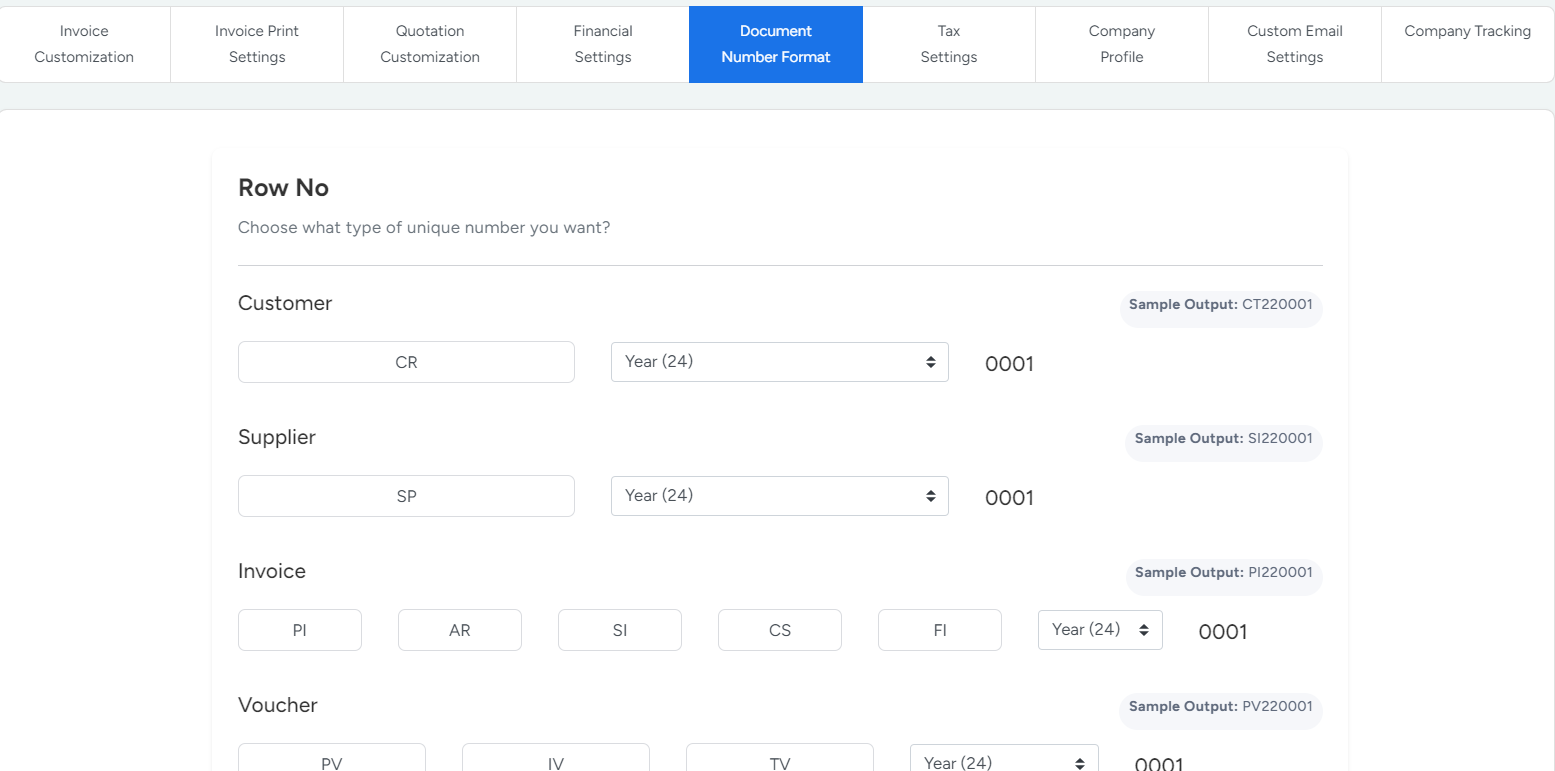The image size is (1555, 771).
Task: Edit the Invoice prefix field CS
Action: click(x=780, y=630)
